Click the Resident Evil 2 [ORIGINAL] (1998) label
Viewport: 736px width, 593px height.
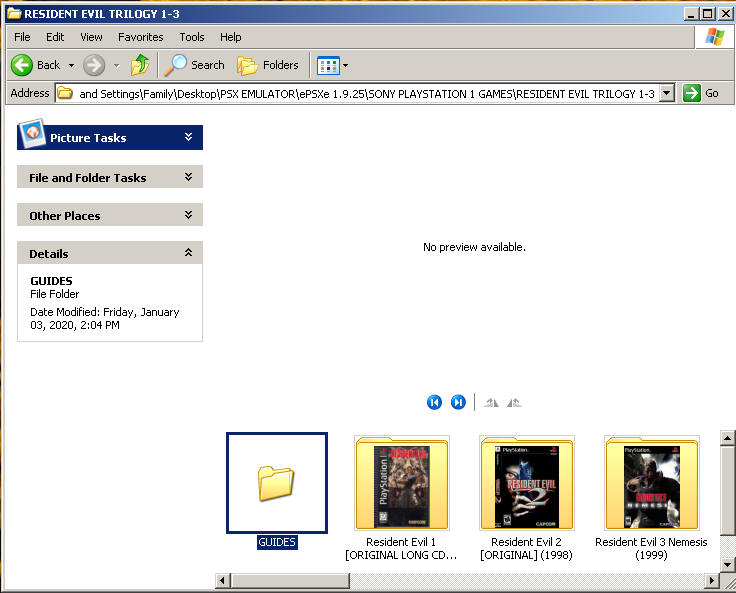click(526, 548)
